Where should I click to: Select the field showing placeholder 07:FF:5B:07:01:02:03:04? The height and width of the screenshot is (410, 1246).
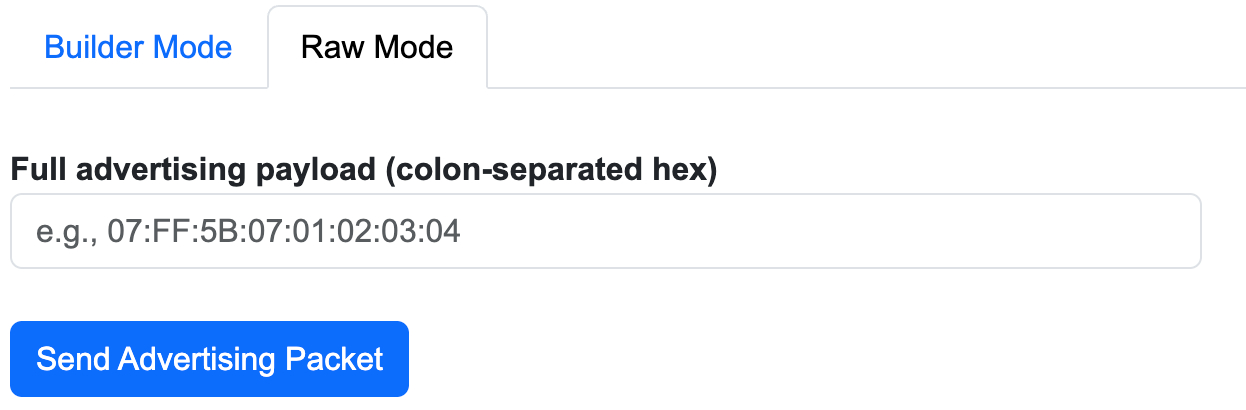pos(605,232)
